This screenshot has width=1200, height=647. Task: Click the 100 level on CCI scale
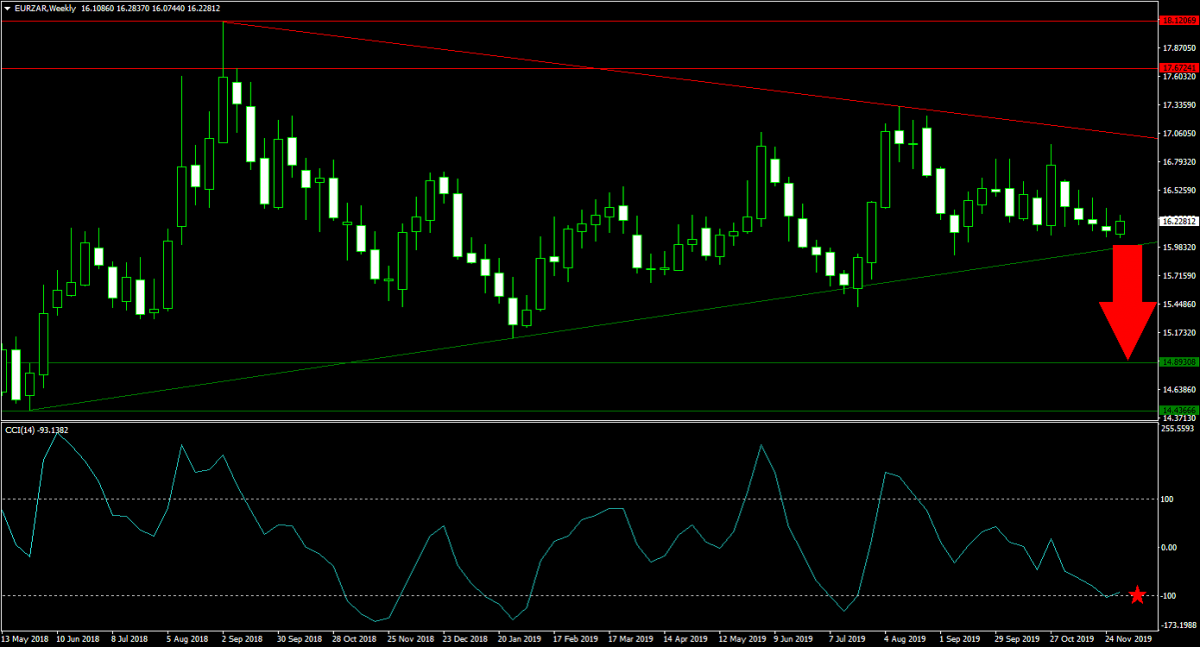point(1168,498)
